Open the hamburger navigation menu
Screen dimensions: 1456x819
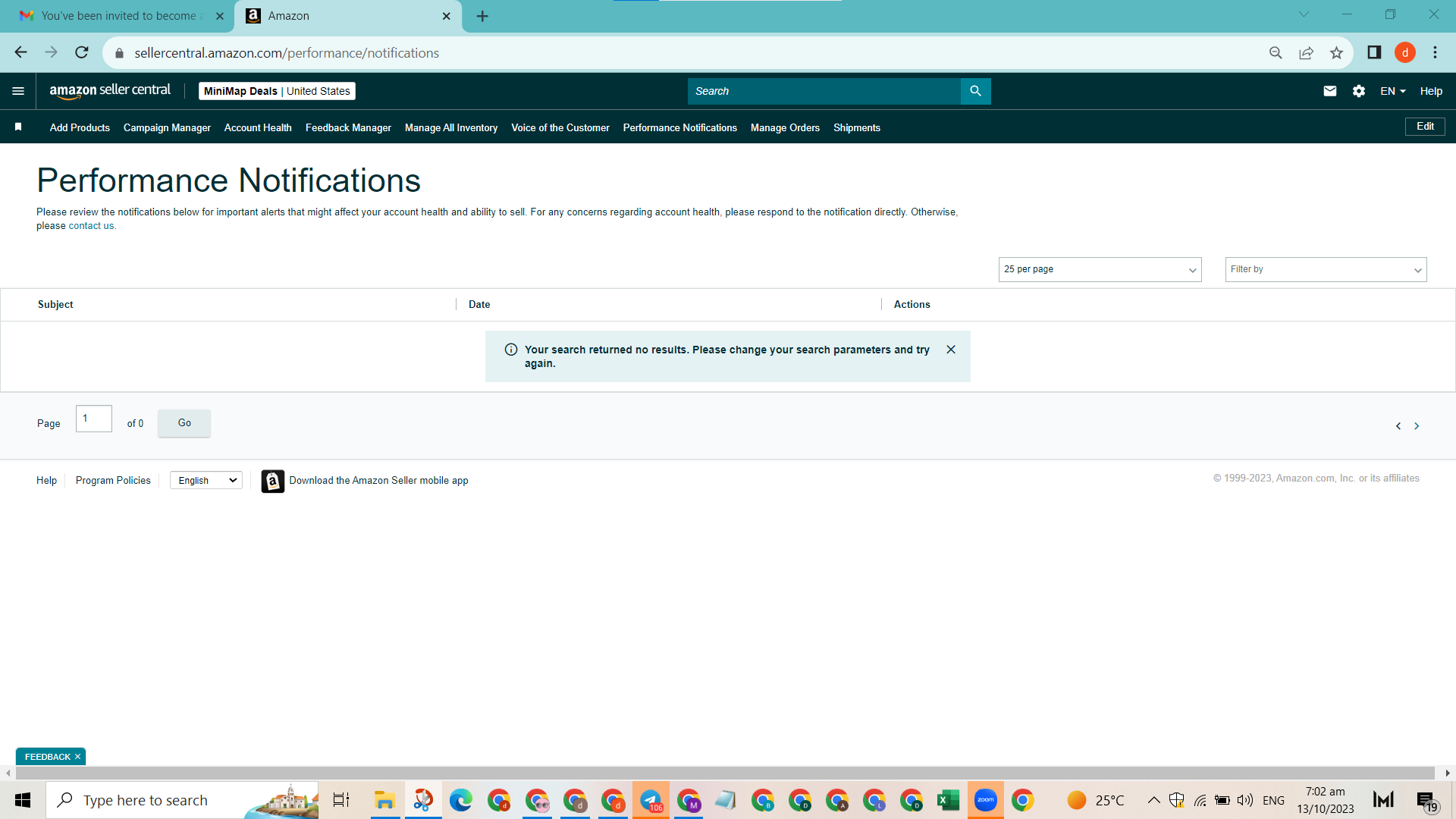[x=18, y=91]
